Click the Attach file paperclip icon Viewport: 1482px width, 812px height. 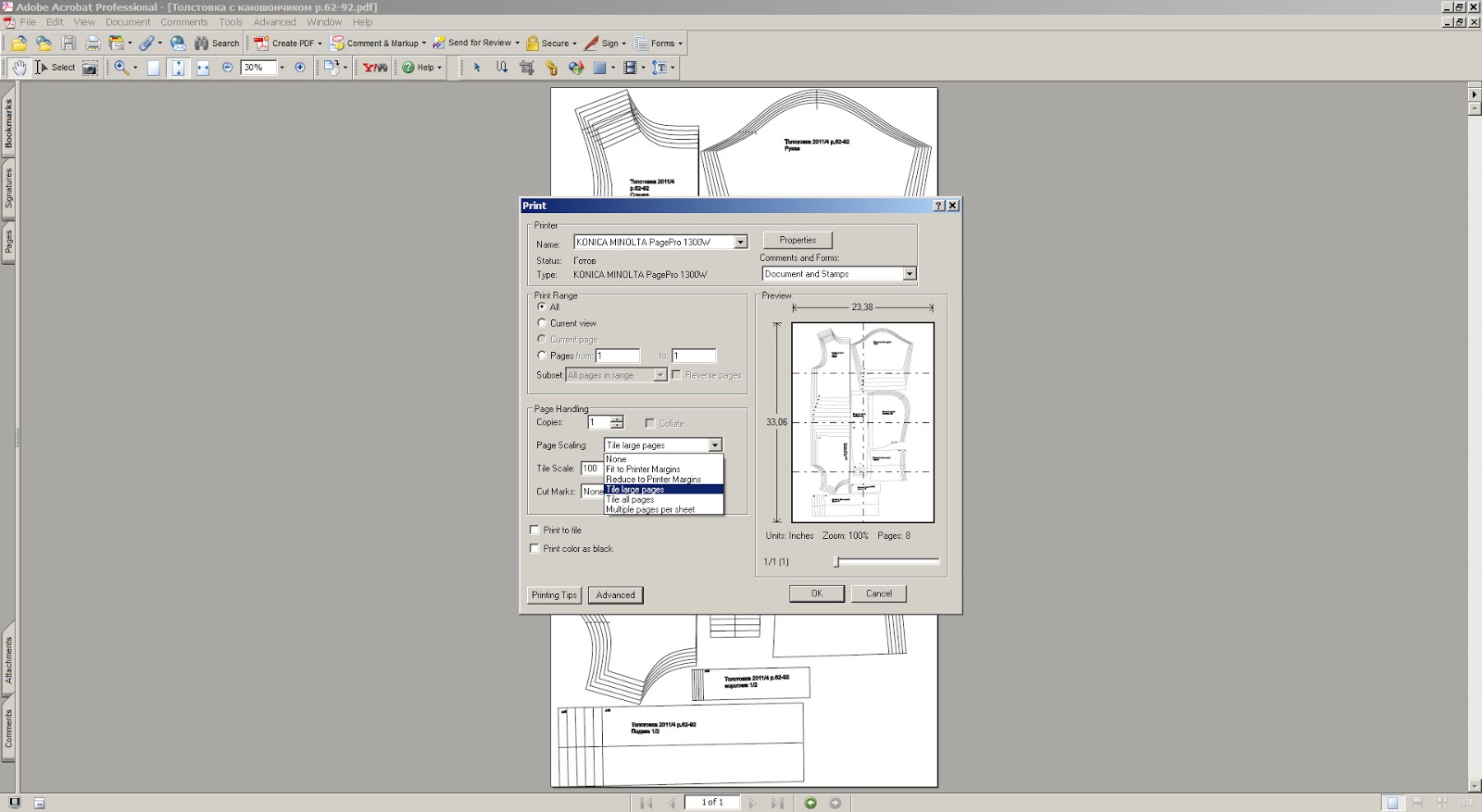pos(146,44)
